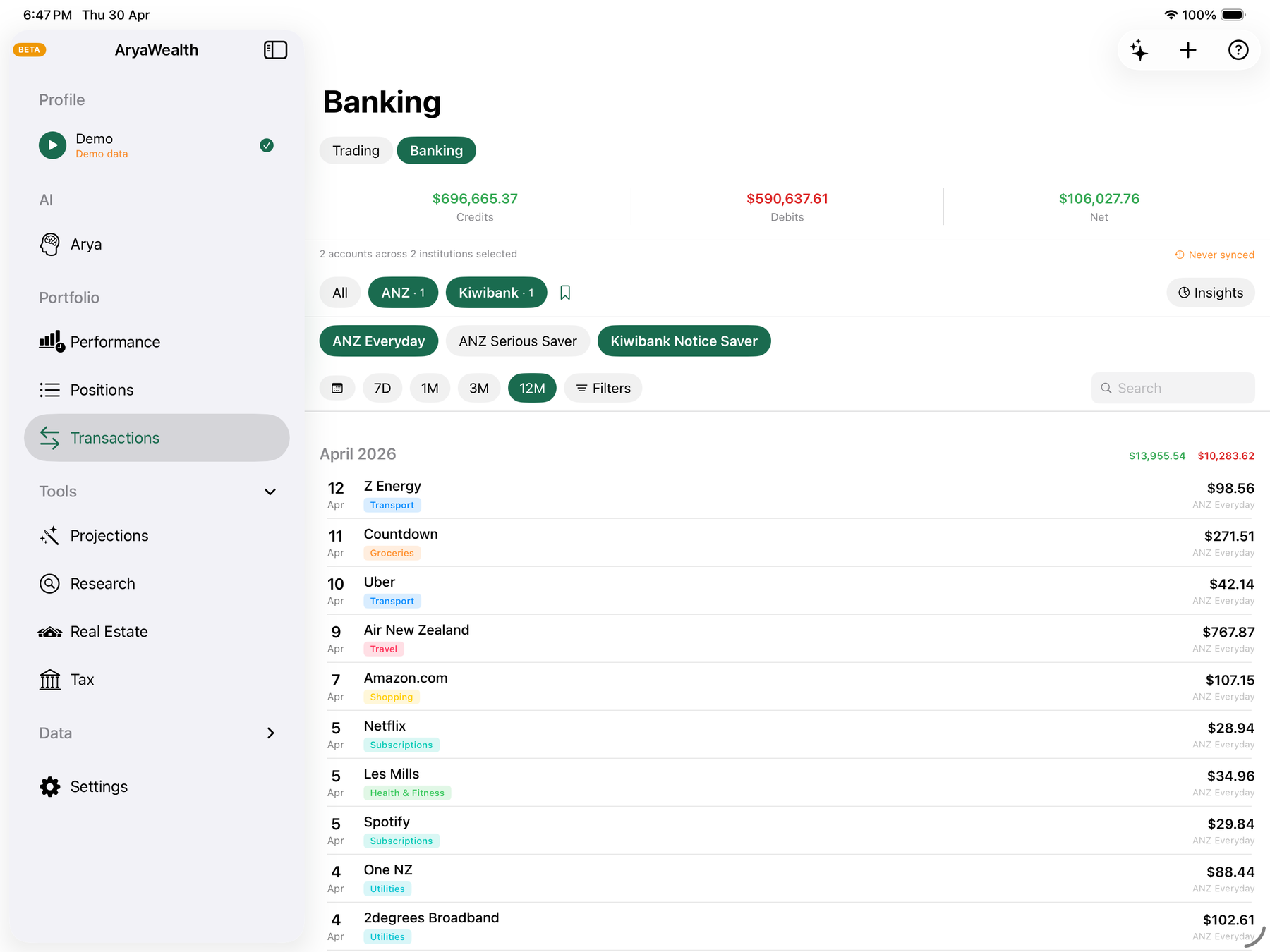Select the All institutions chip
The width and height of the screenshot is (1270, 952).
click(340, 293)
